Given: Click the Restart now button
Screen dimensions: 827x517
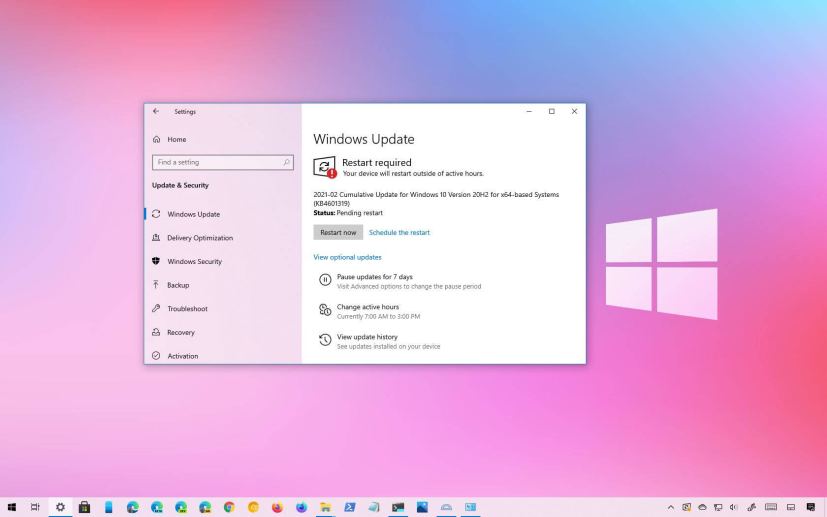Looking at the screenshot, I should click(338, 232).
